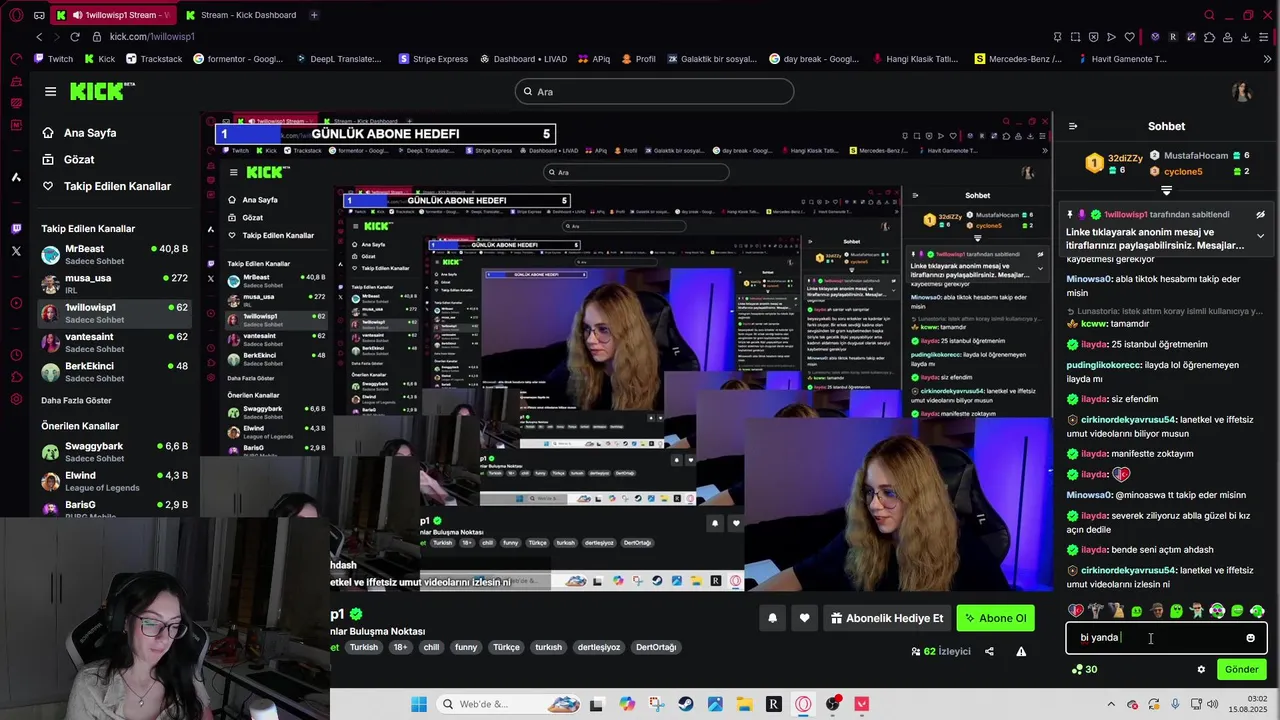The height and width of the screenshot is (720, 1280).
Task: Open Windows Start menu
Action: 419,704
